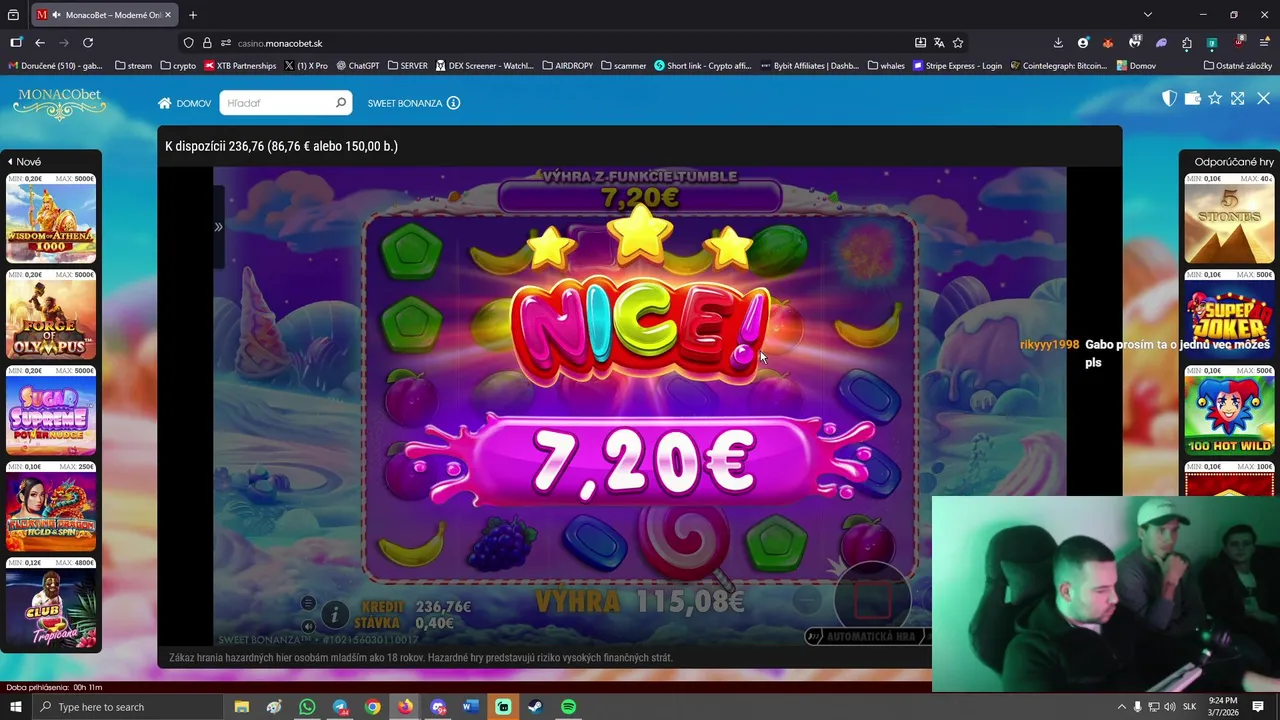1280x720 pixels.
Task: Select the MonacoBet browser tab
Action: click(105, 15)
